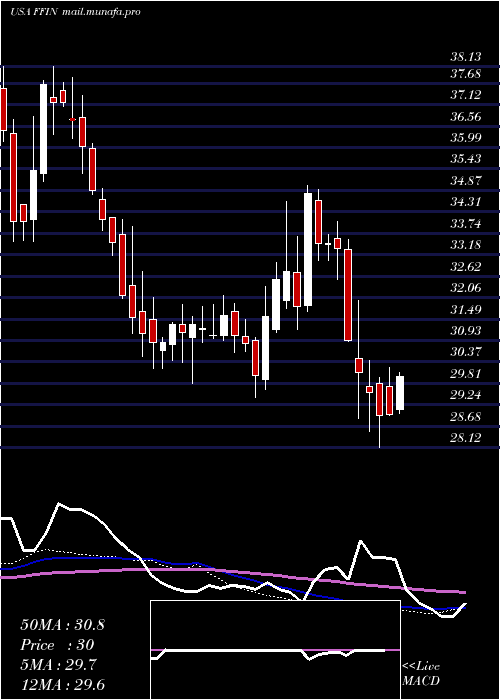Image resolution: width=500 pixels, height=700 pixels.
Task: Select the 28.68 price axis label
Action: 466,417
